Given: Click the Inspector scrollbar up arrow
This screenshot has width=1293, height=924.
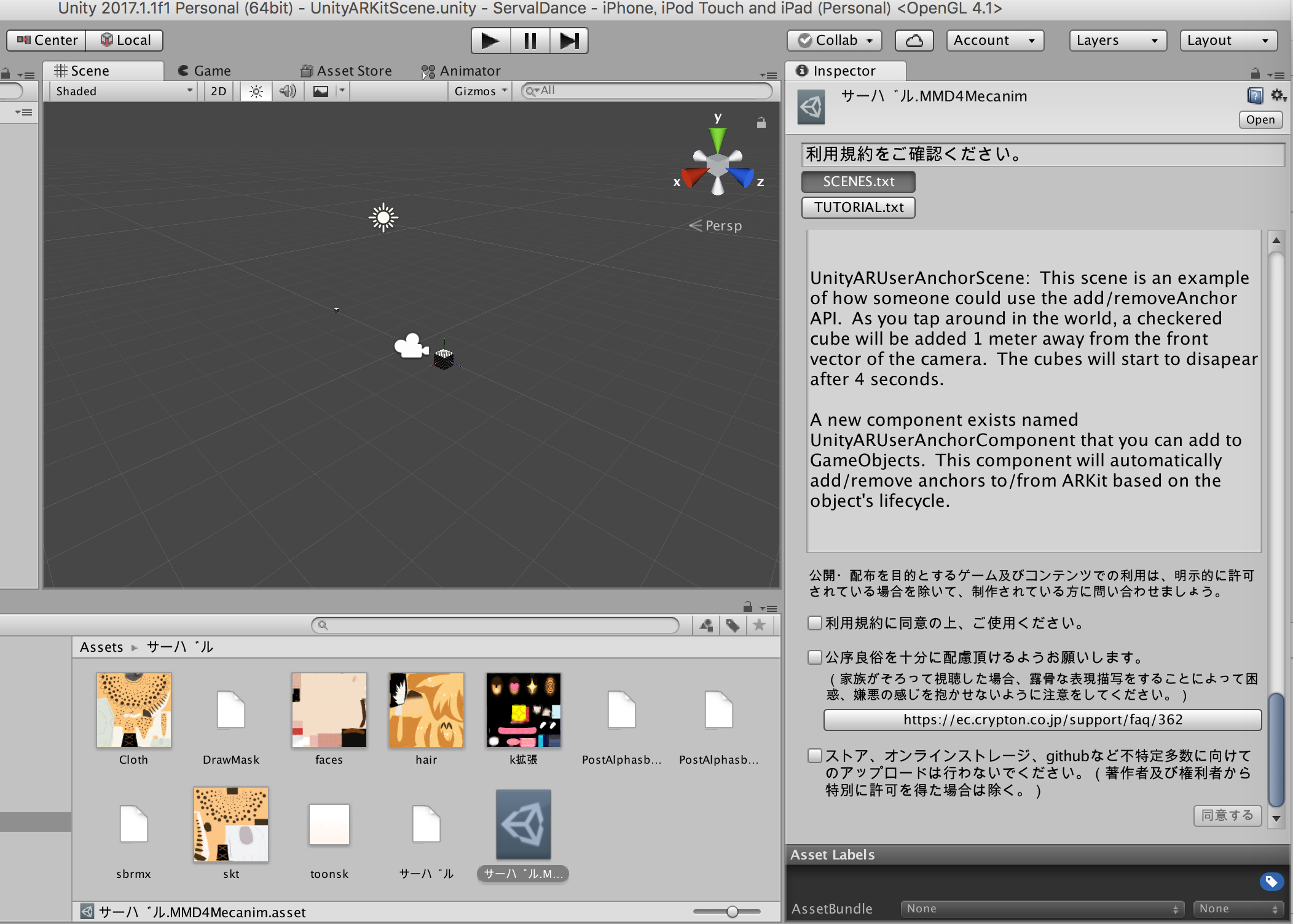Looking at the screenshot, I should 1276,240.
